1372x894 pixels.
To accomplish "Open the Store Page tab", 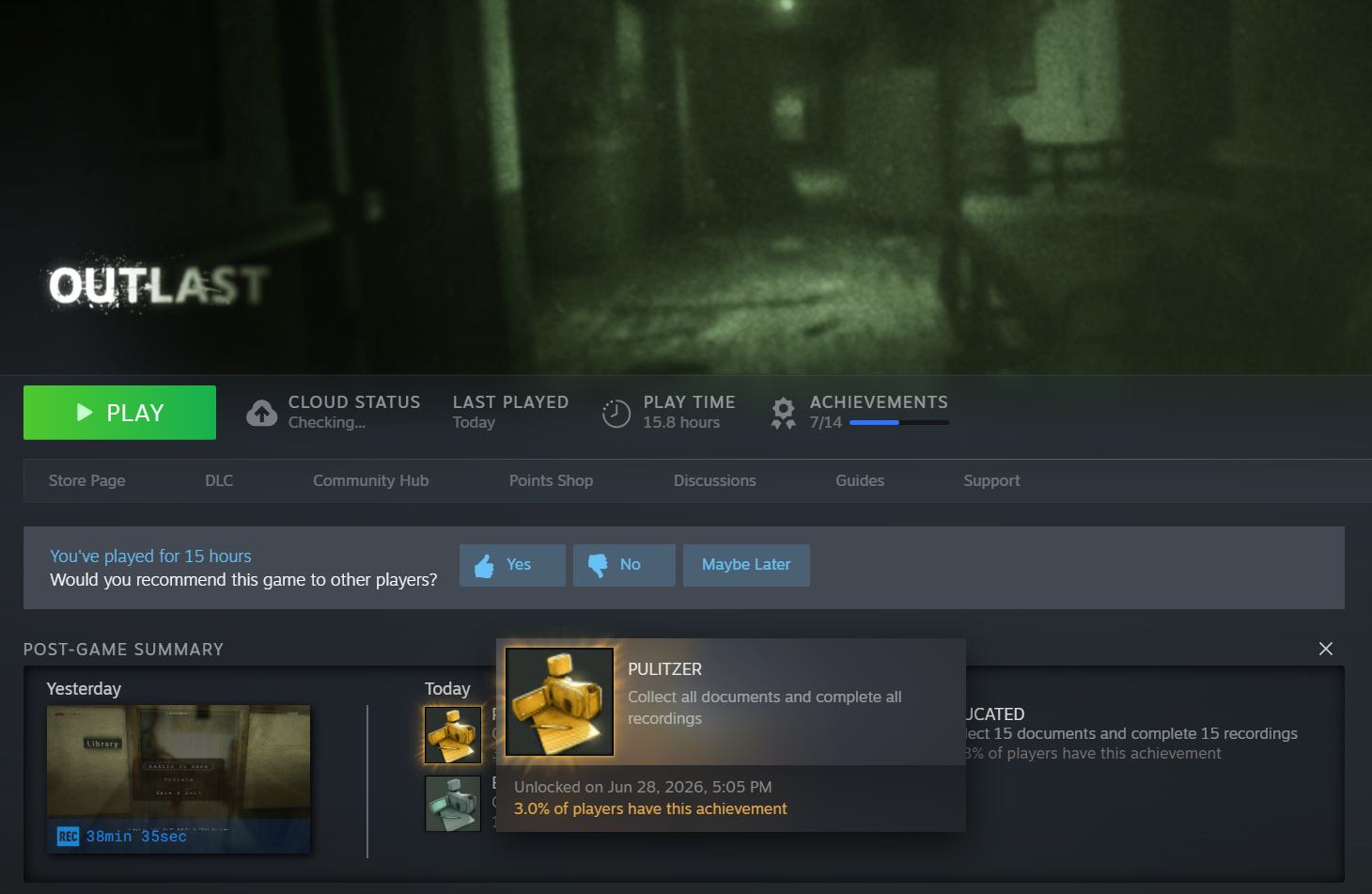I will click(87, 480).
